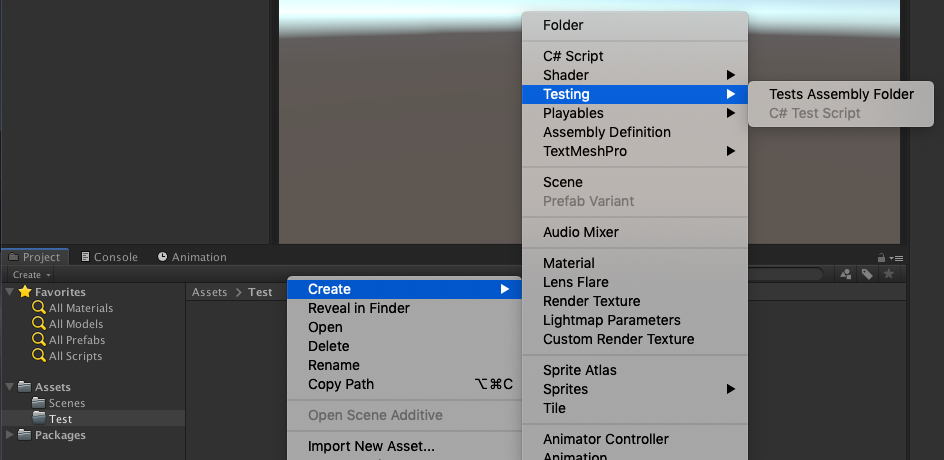Open the Create dropdown in Project toolbar

tap(32, 275)
